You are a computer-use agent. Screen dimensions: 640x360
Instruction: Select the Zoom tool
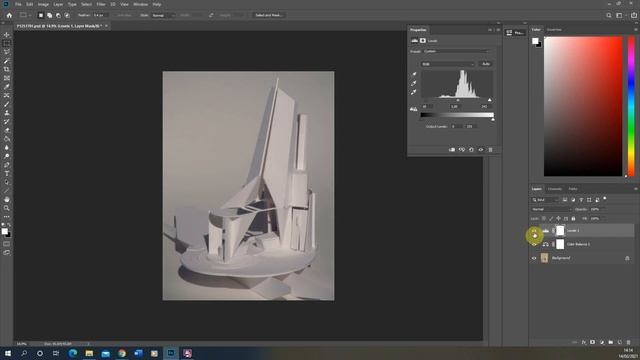pyautogui.click(x=7, y=208)
